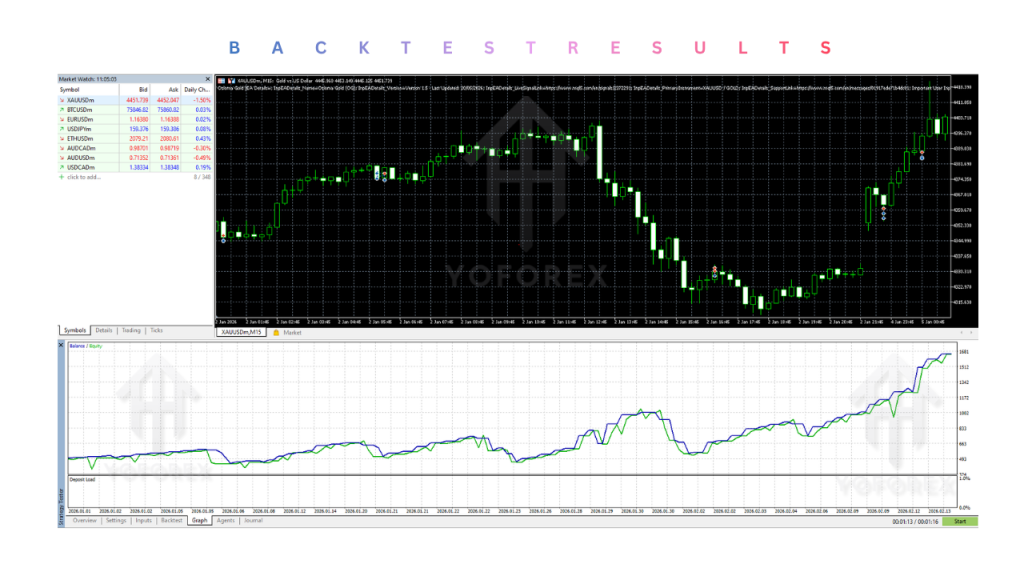This screenshot has height=576, width=1024.
Task: Click the ETHUSDm daily change 0.43%
Action: [x=203, y=138]
